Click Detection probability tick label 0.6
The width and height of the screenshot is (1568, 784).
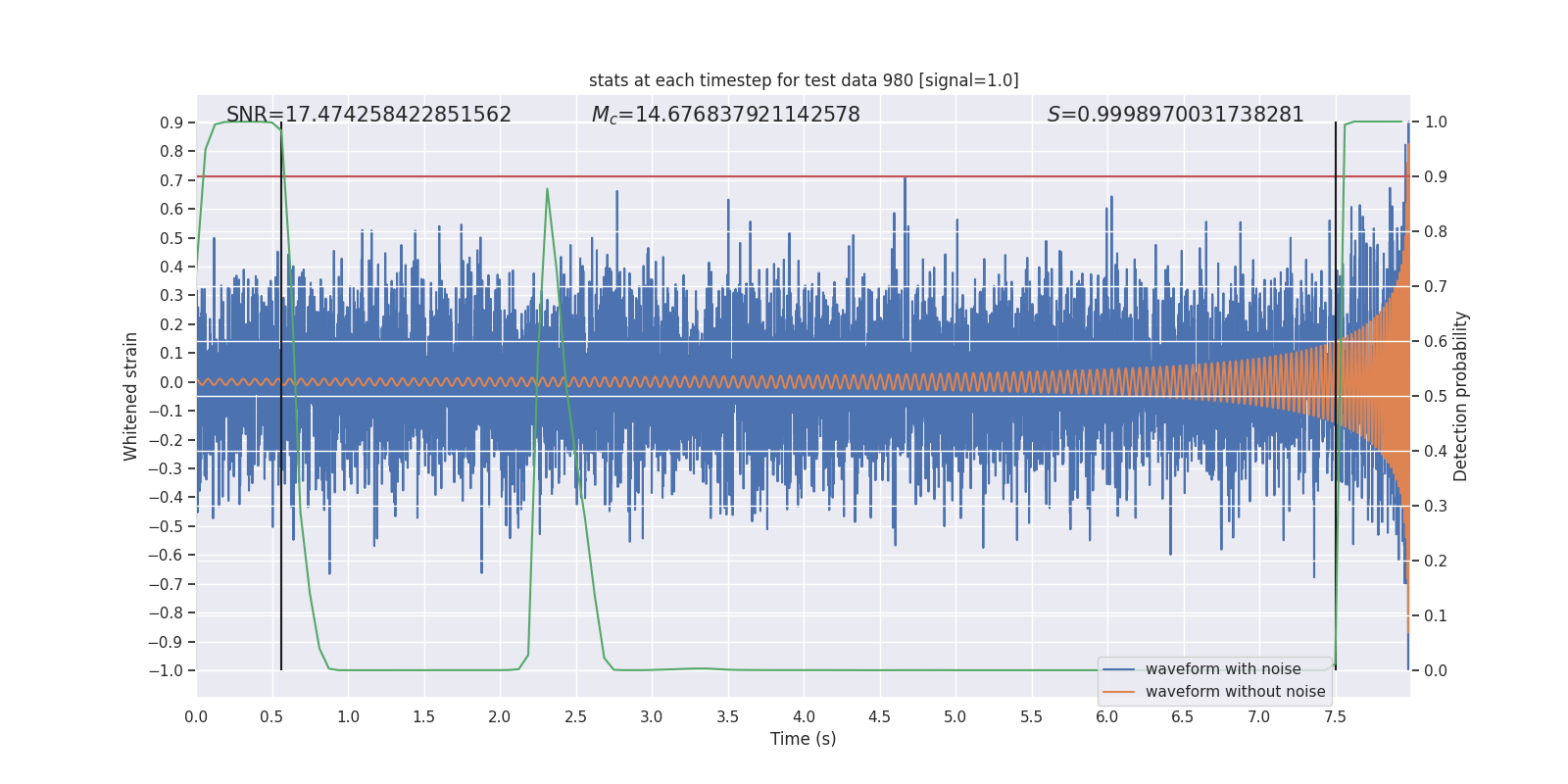tap(1436, 342)
